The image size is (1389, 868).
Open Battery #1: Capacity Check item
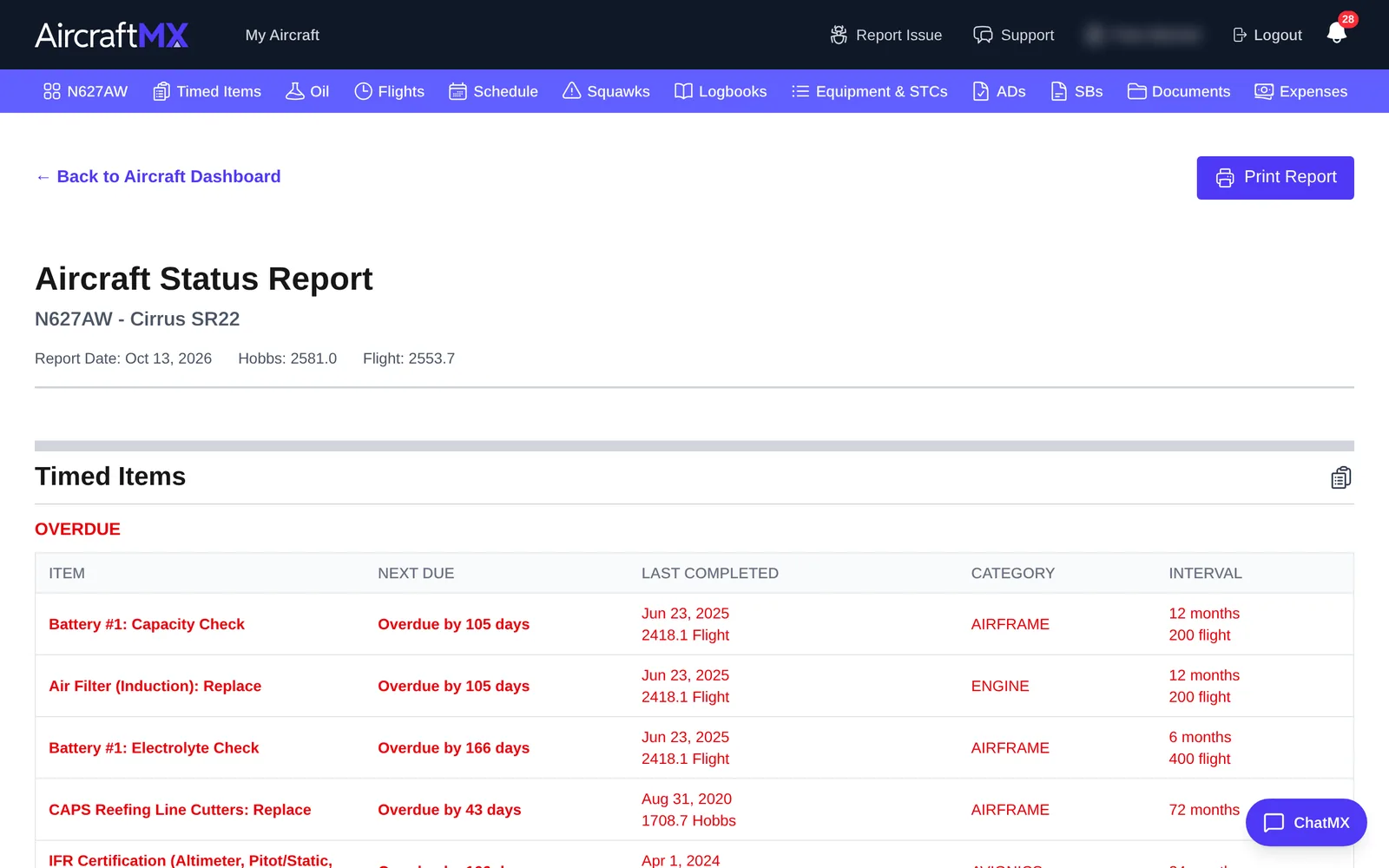click(147, 624)
